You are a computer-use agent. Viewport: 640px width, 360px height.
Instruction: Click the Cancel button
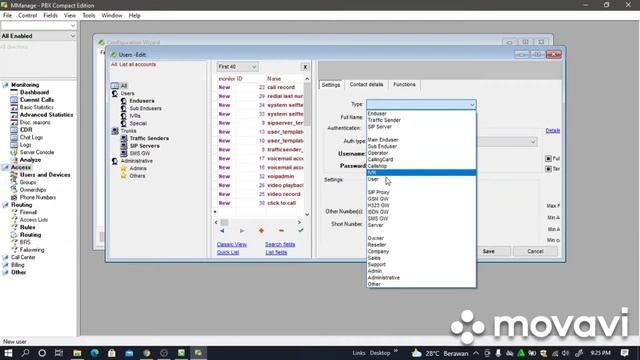point(535,251)
